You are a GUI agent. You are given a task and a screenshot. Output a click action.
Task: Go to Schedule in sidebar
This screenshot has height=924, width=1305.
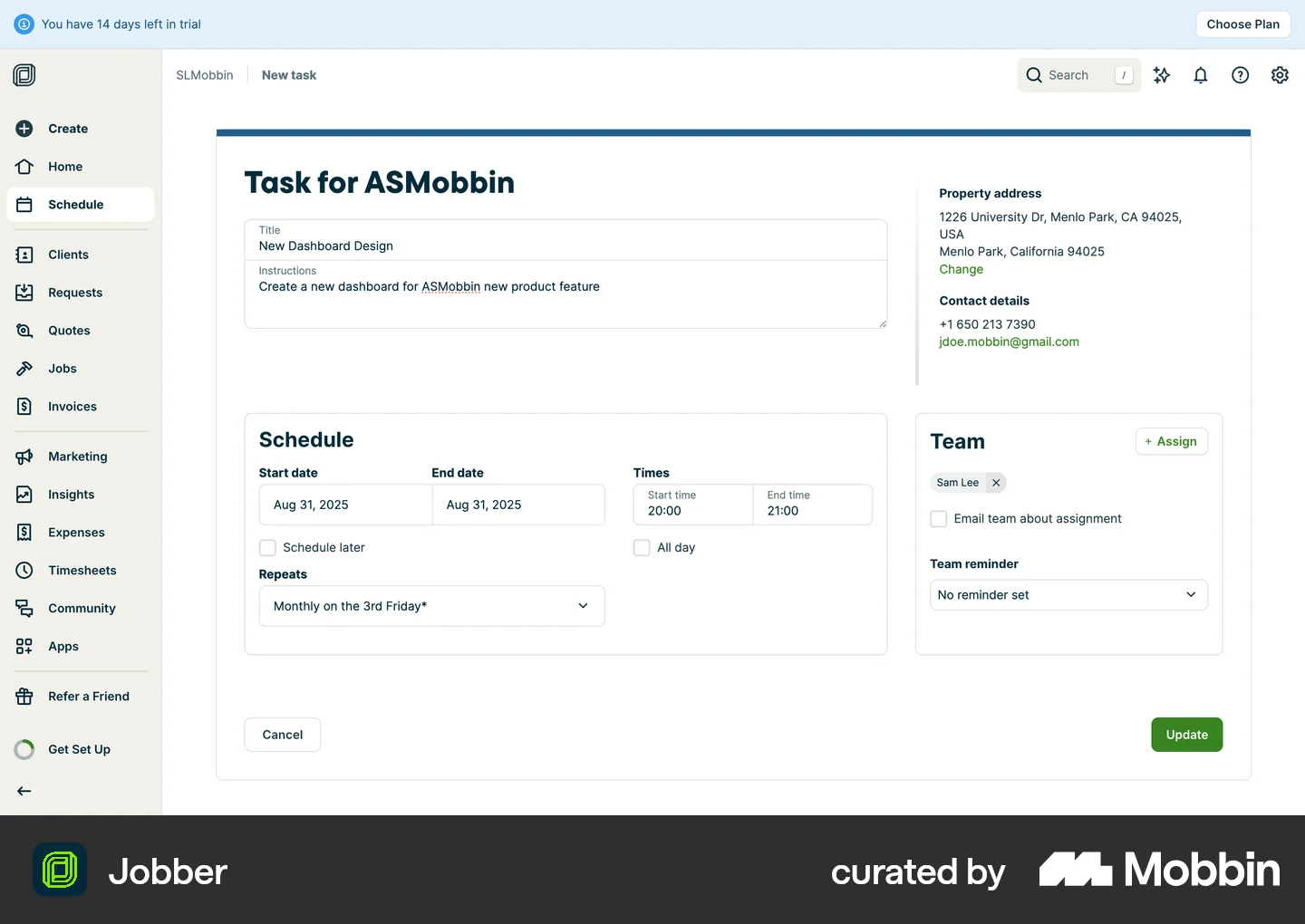81,205
